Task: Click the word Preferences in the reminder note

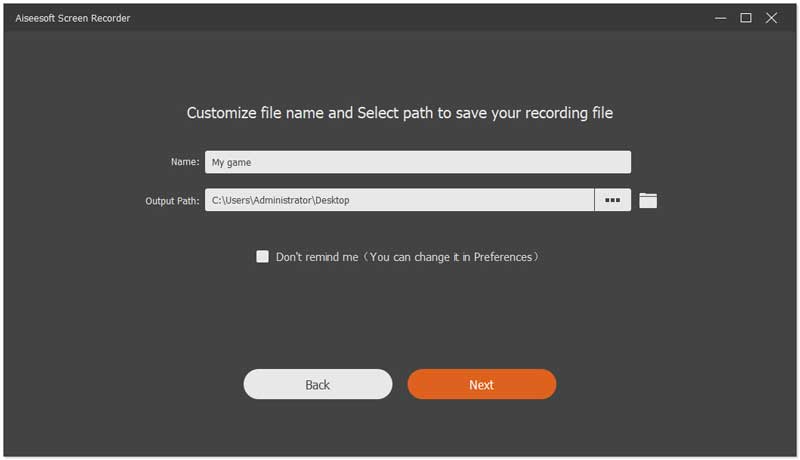Action: pos(503,257)
